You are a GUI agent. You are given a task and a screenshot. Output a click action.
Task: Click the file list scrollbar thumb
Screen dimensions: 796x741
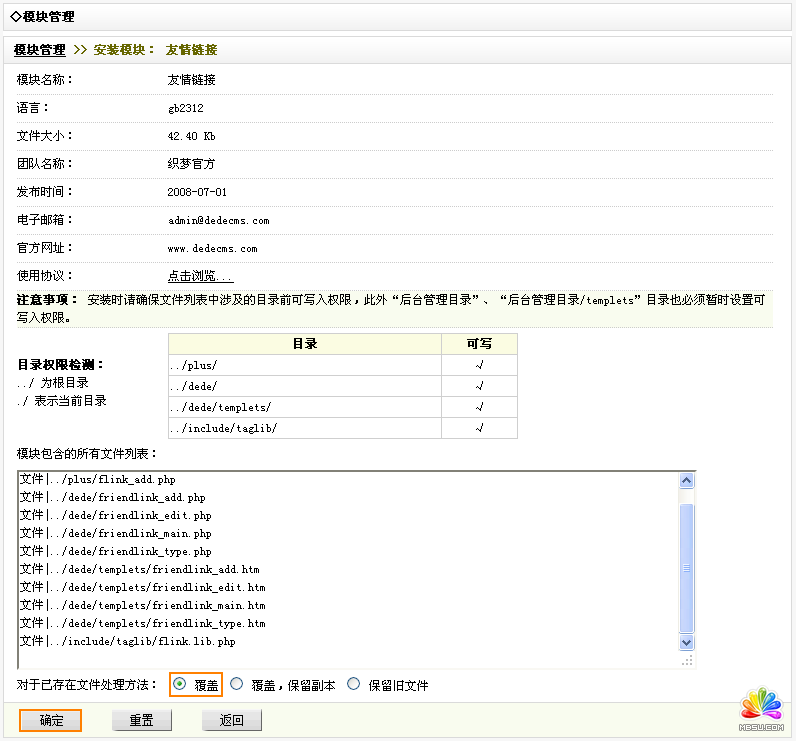pos(686,567)
